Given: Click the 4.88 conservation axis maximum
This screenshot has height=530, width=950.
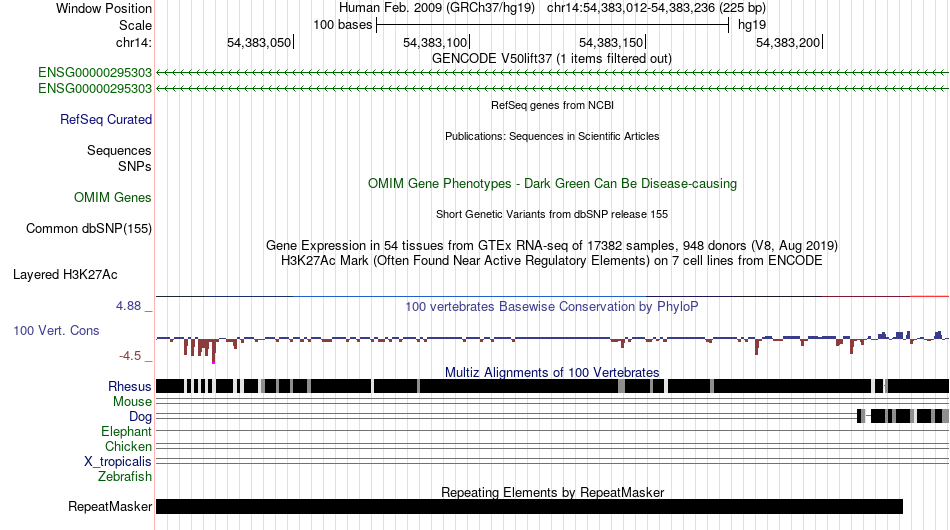Looking at the screenshot, I should [x=128, y=306].
